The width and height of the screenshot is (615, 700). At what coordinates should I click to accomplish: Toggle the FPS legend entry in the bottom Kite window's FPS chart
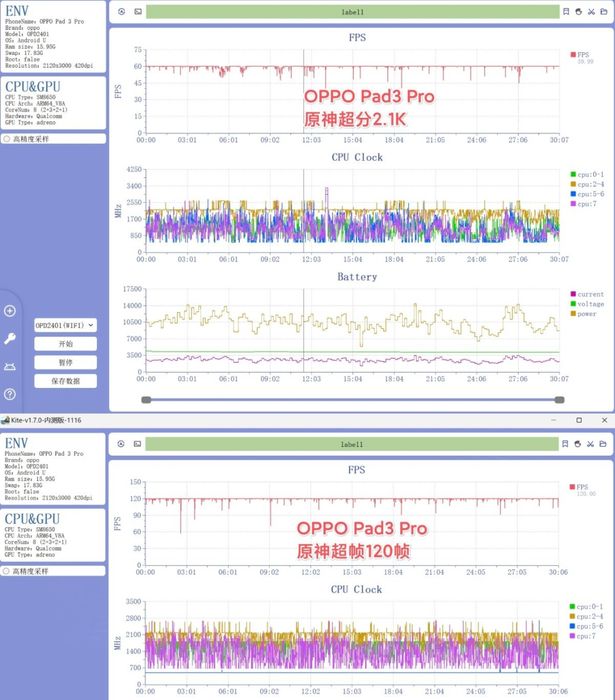pyautogui.click(x=578, y=487)
